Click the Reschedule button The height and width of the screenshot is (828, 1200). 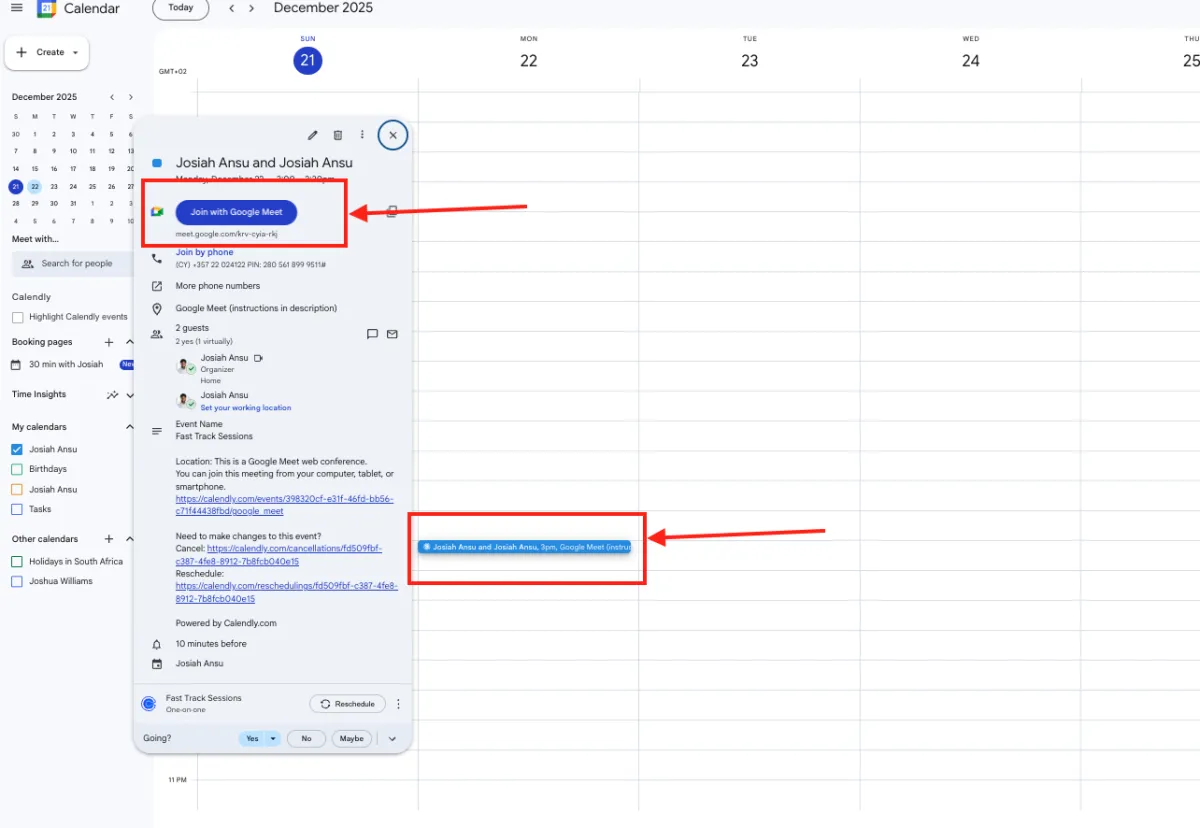click(347, 704)
